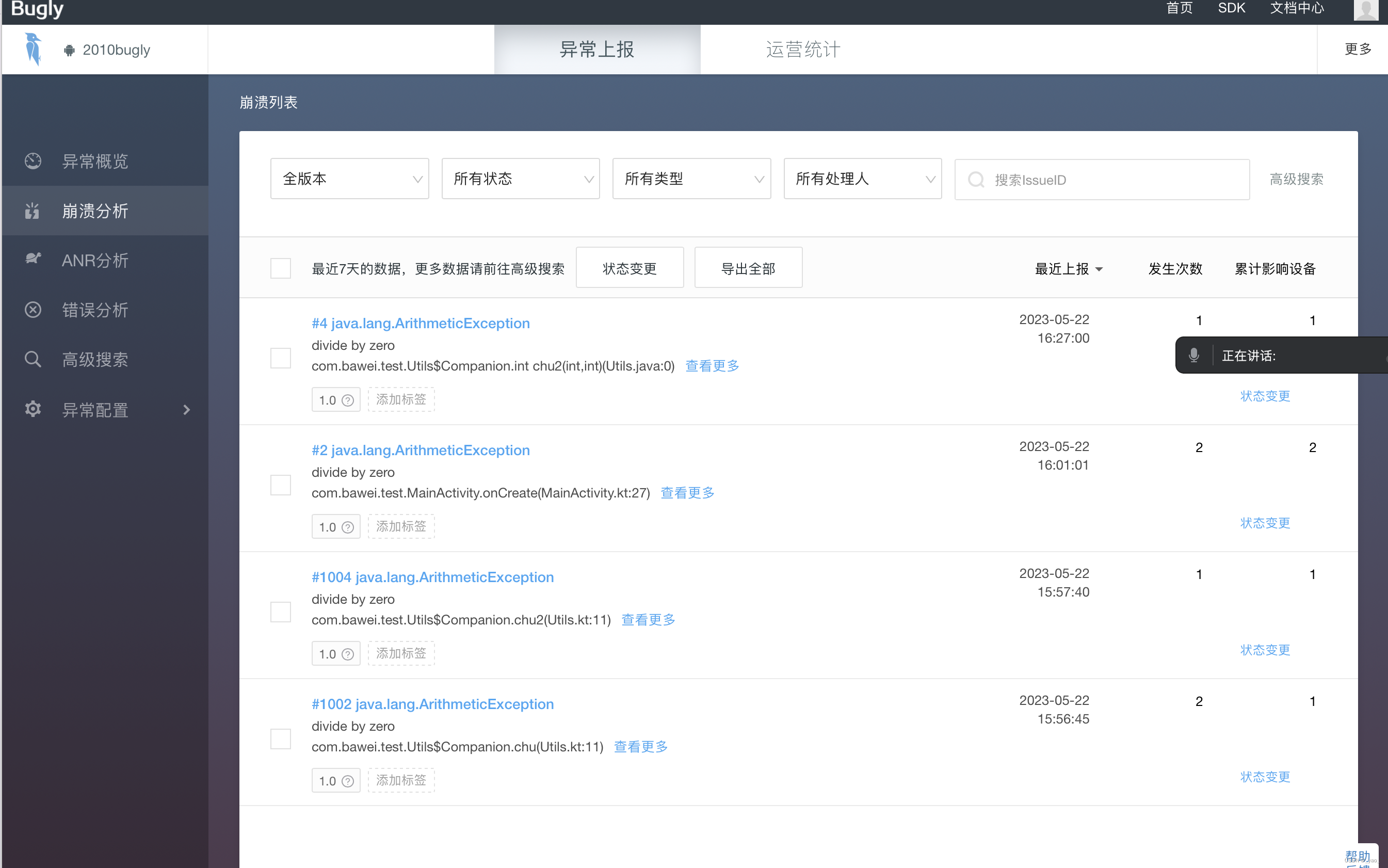Click 查看更多 on issue #1004

point(649,619)
